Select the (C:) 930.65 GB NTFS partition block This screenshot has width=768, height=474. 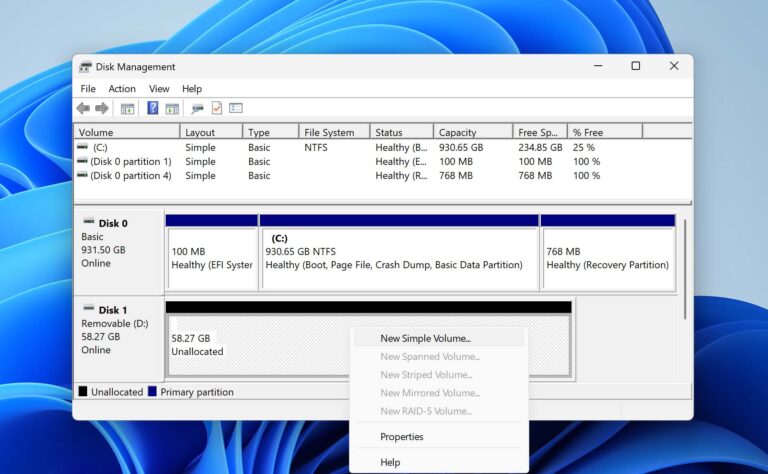[399, 252]
